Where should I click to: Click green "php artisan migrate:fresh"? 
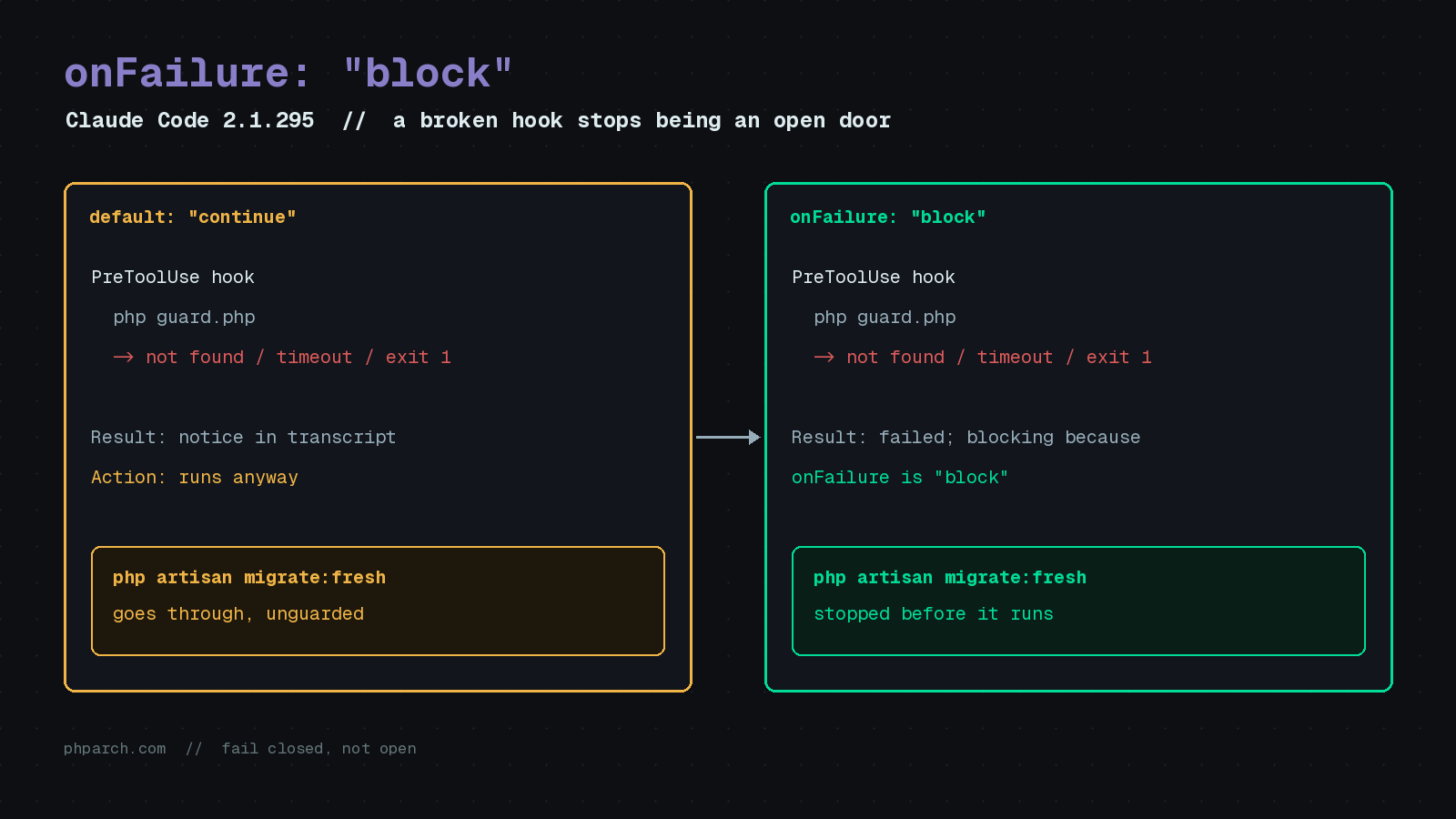pos(950,578)
